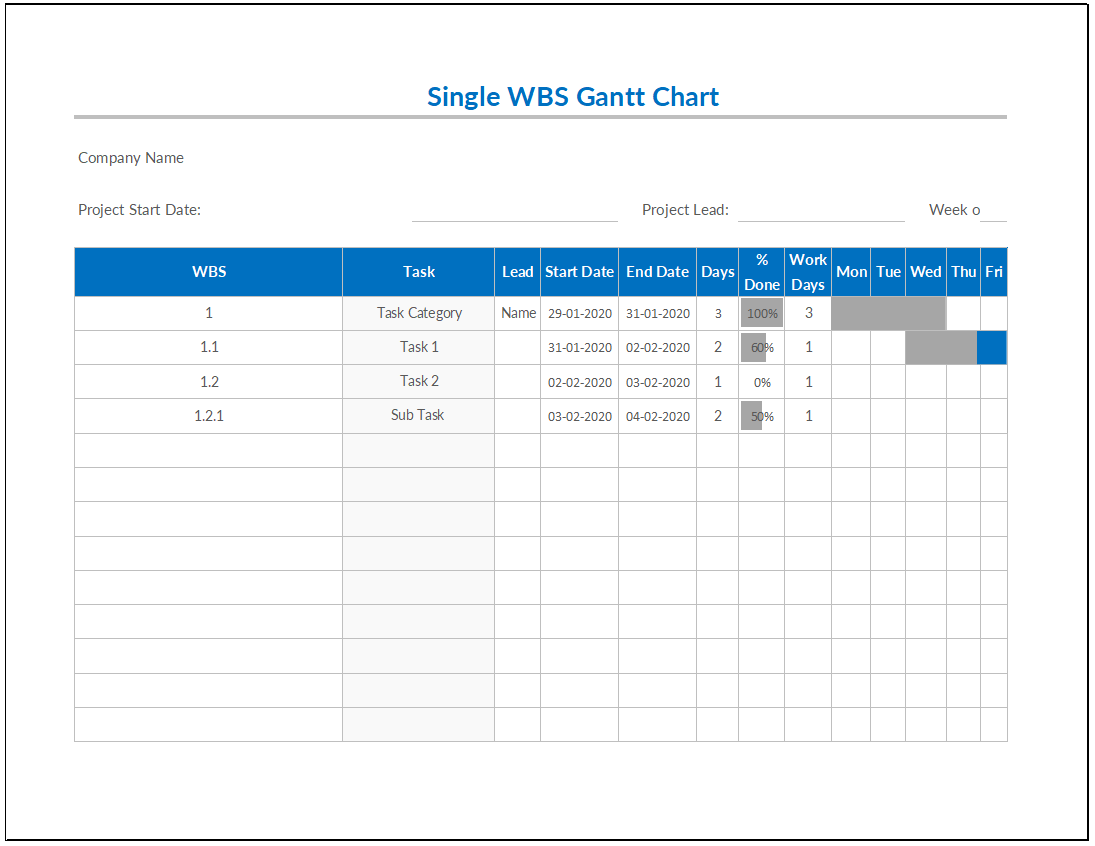Select the Week label at top right

pos(954,210)
